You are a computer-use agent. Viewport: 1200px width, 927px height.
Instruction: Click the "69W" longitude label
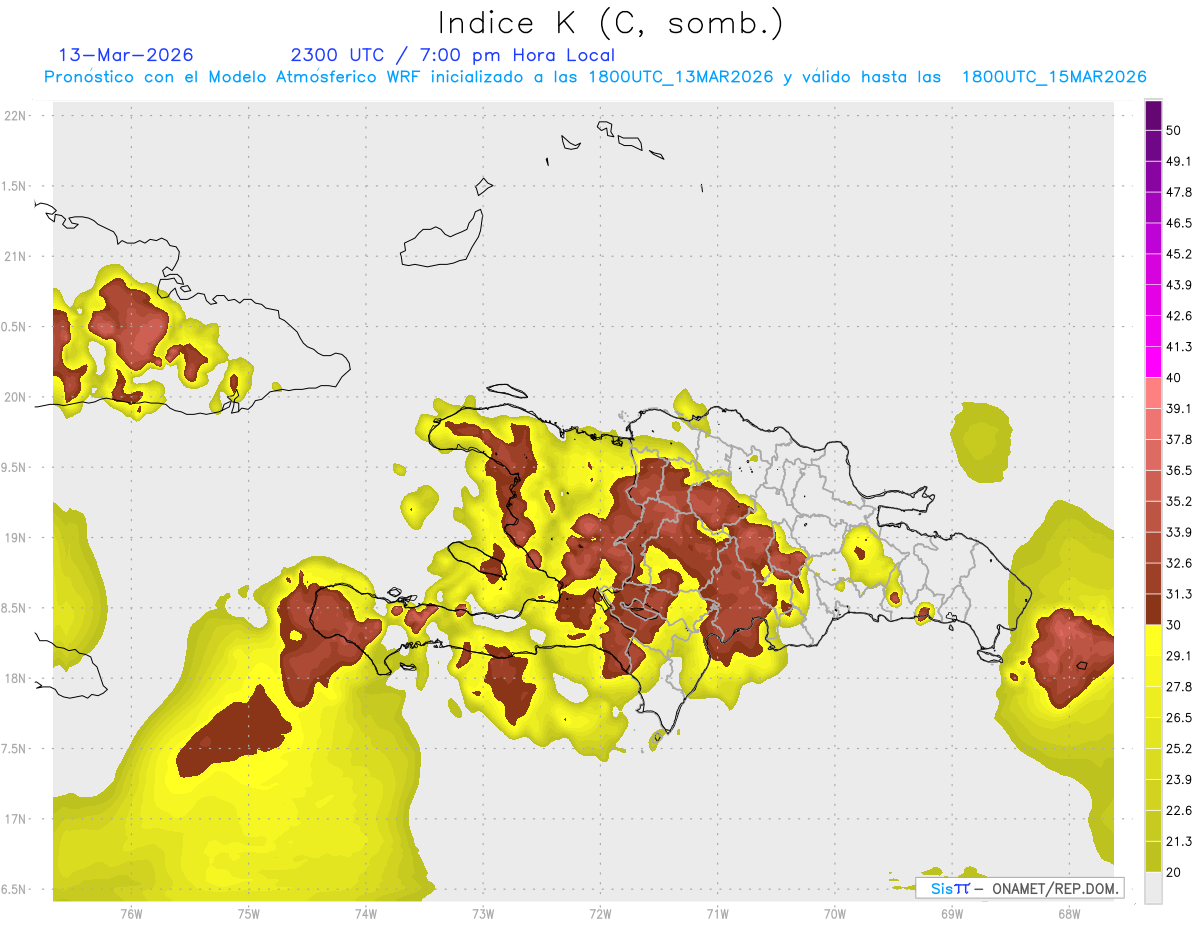952,913
